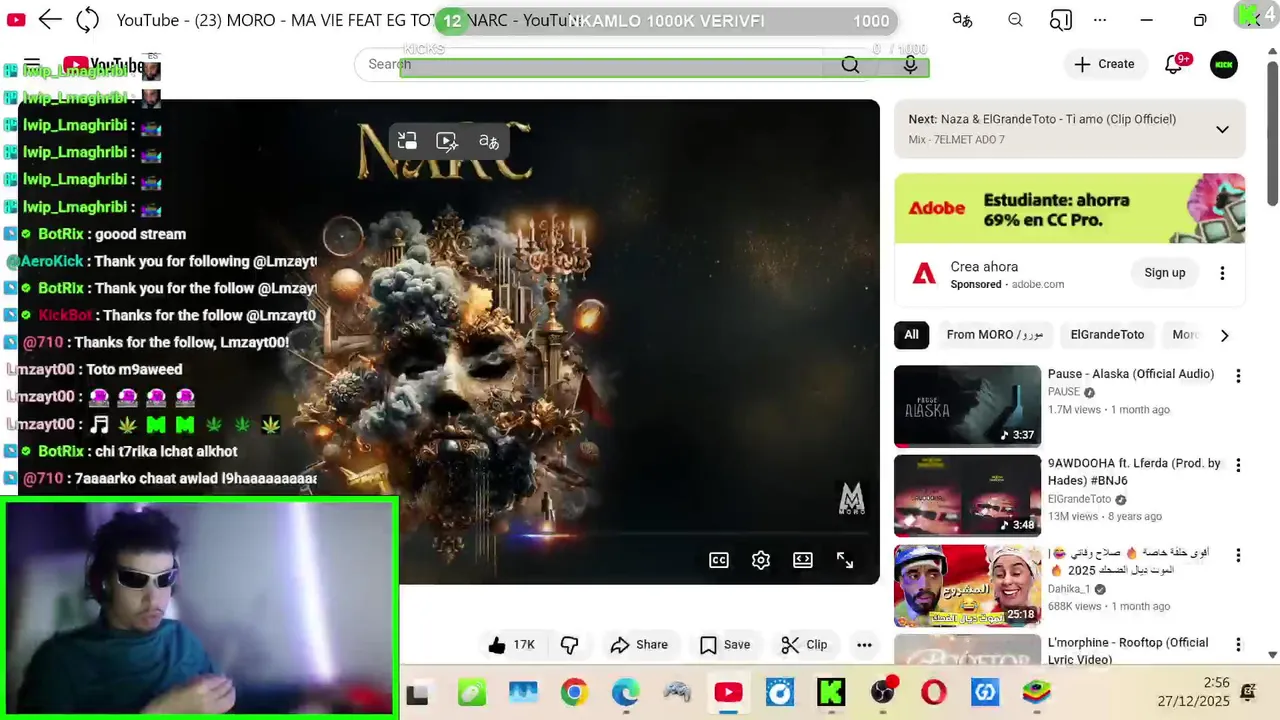Open the YouTube hamburger guide menu
Viewport: 1280px width, 720px height.
[32, 64]
